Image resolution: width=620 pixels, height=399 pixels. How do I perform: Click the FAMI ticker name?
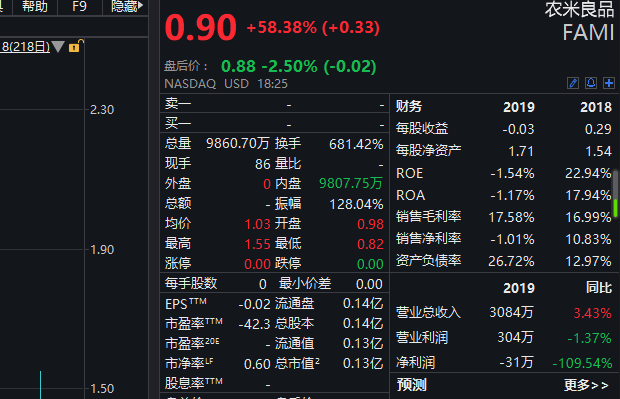point(588,32)
